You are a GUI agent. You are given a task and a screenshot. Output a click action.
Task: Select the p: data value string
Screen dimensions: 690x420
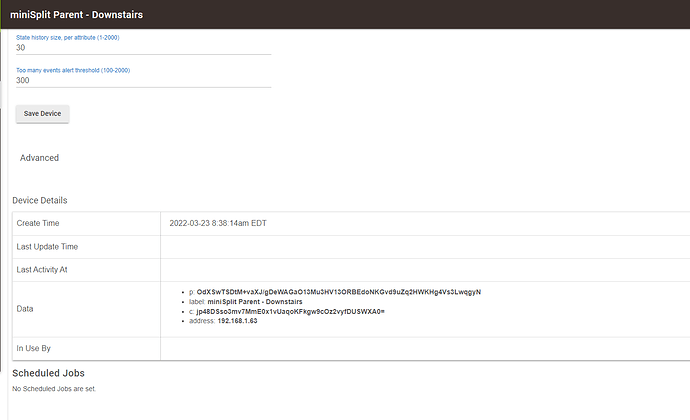tap(339, 292)
